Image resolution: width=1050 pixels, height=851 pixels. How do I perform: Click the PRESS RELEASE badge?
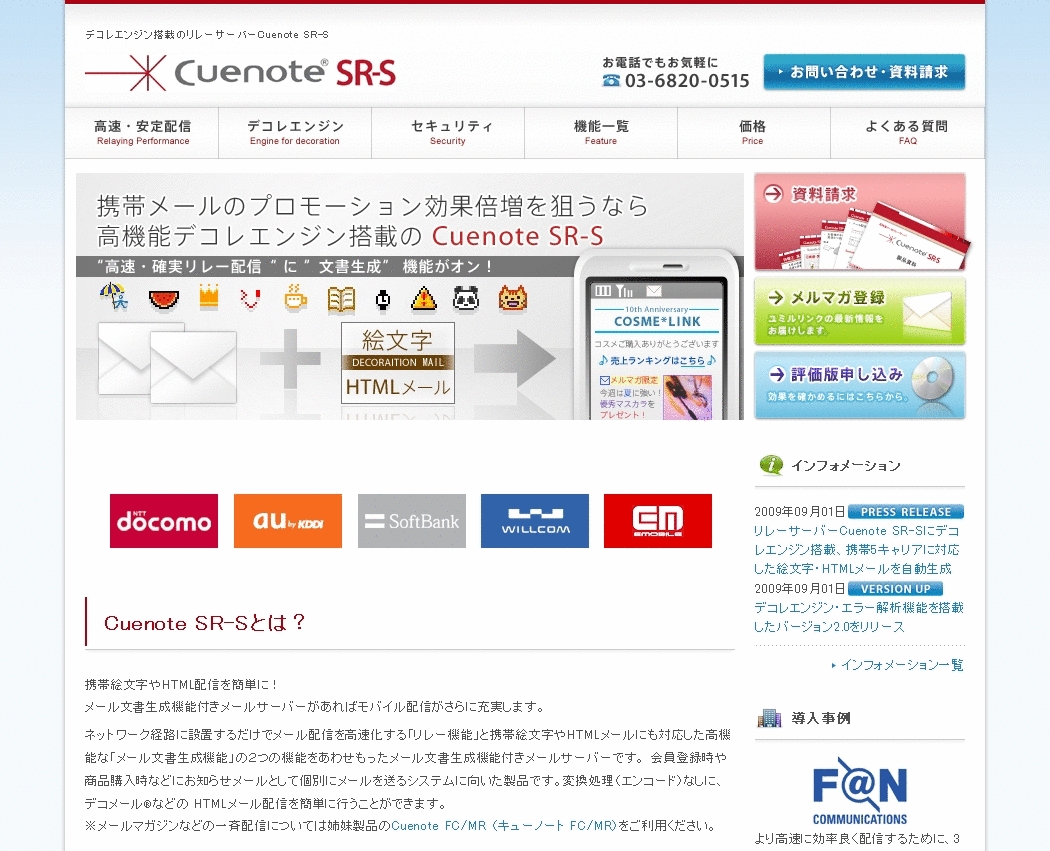[906, 512]
